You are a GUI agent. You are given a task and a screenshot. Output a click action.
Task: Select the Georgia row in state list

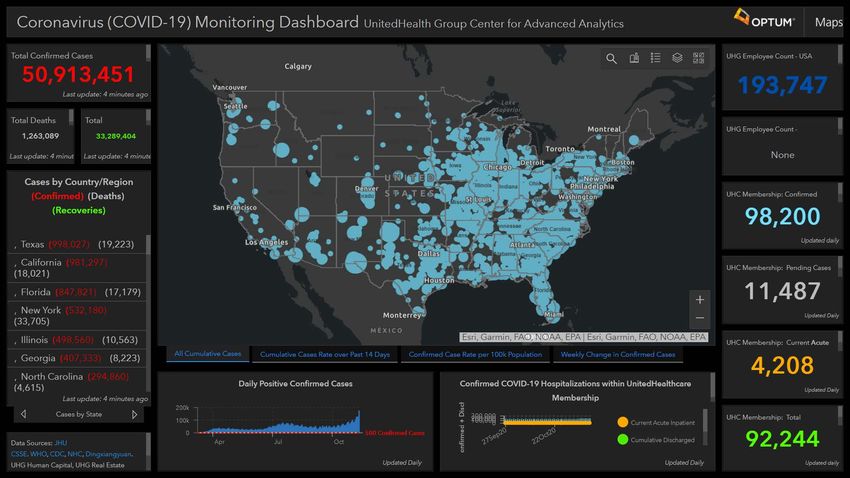[x=76, y=358]
